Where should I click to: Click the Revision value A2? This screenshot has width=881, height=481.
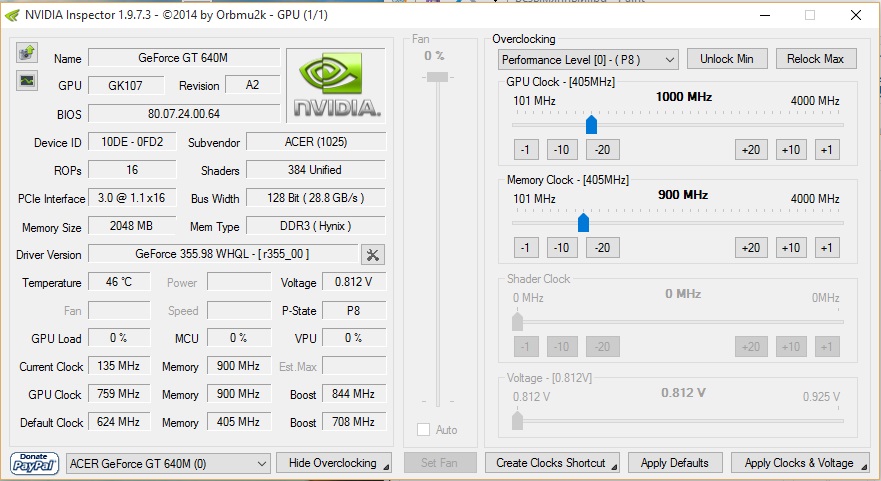tap(252, 85)
